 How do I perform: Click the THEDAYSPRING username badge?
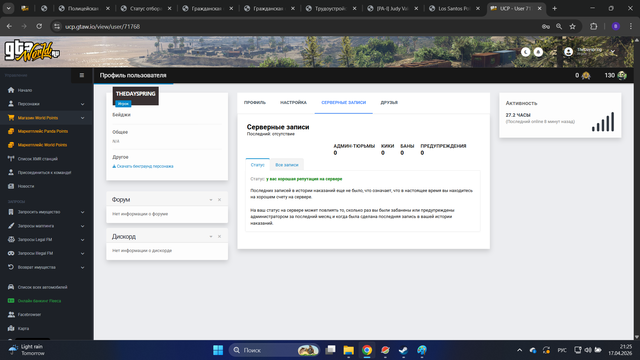pos(136,94)
